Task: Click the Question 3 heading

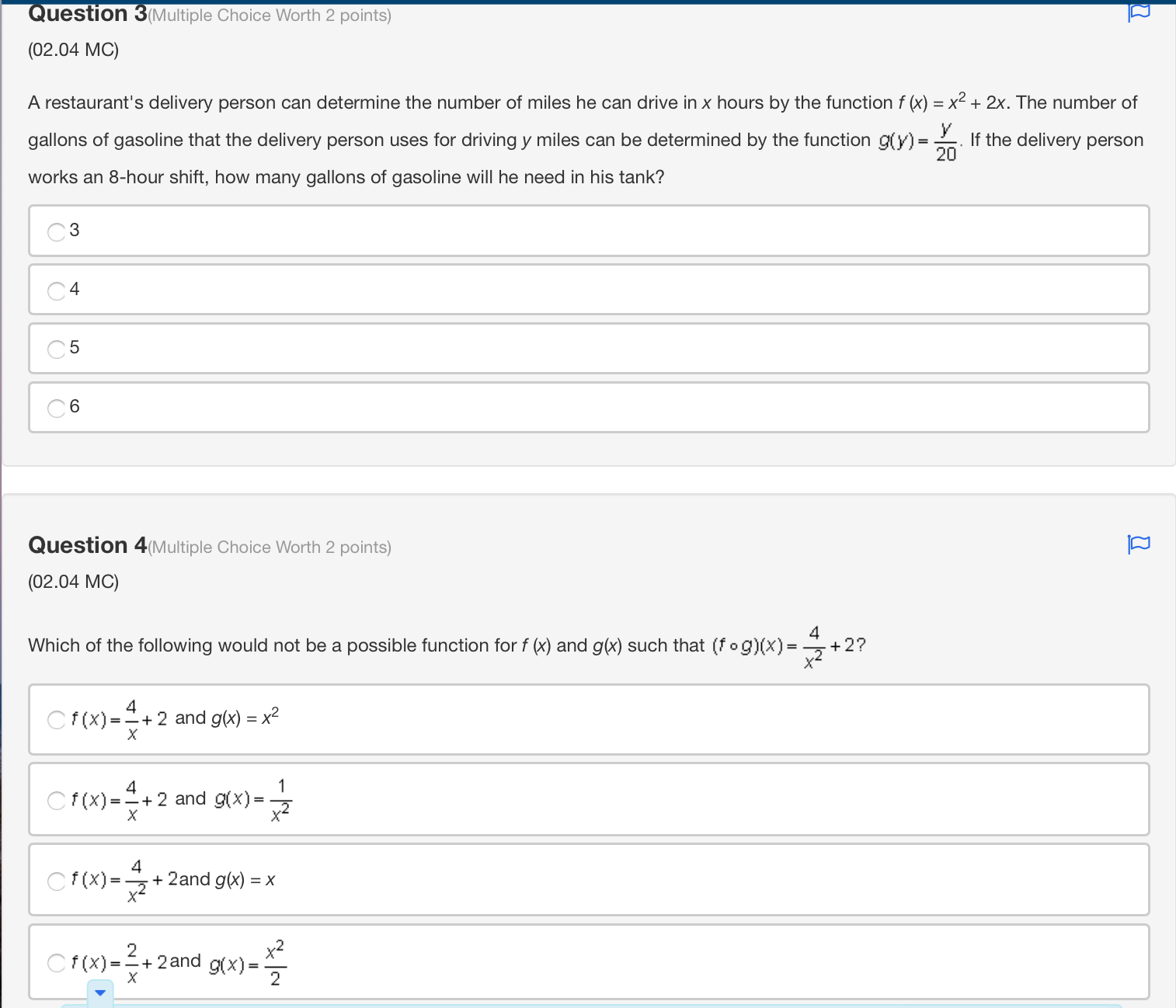Action: 85,13
